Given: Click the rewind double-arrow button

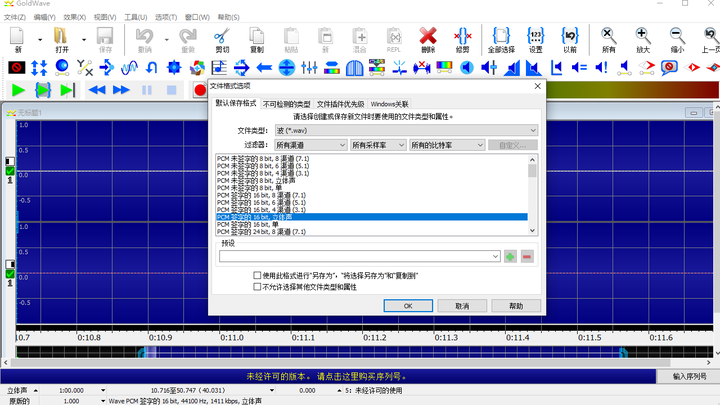Looking at the screenshot, I should point(97,90).
